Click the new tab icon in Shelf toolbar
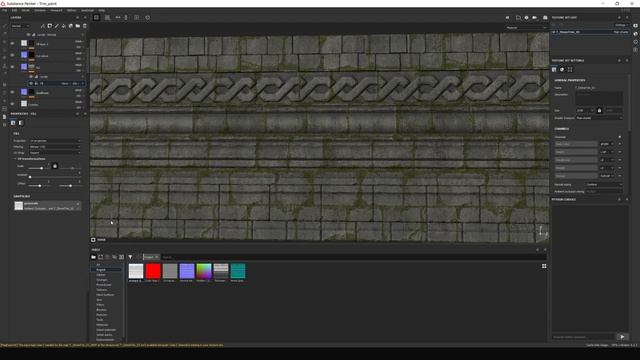 100,257
